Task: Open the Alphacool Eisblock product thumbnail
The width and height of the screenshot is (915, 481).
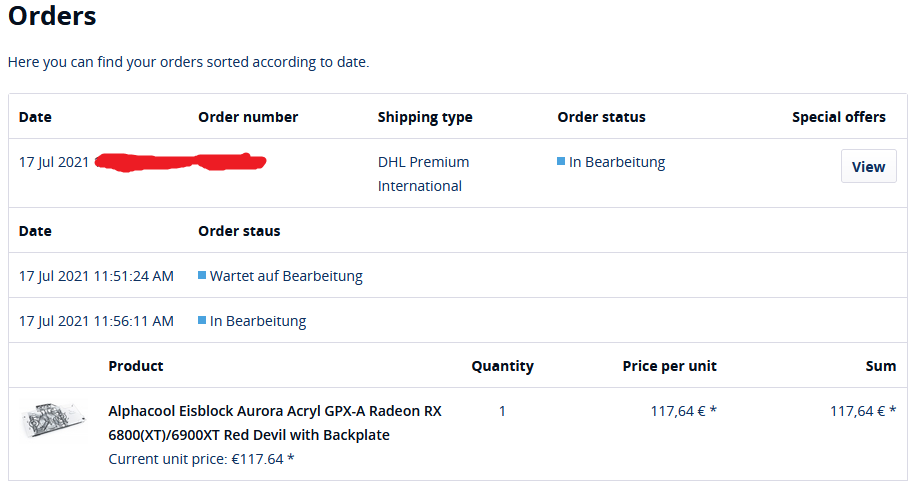Action: 53,422
